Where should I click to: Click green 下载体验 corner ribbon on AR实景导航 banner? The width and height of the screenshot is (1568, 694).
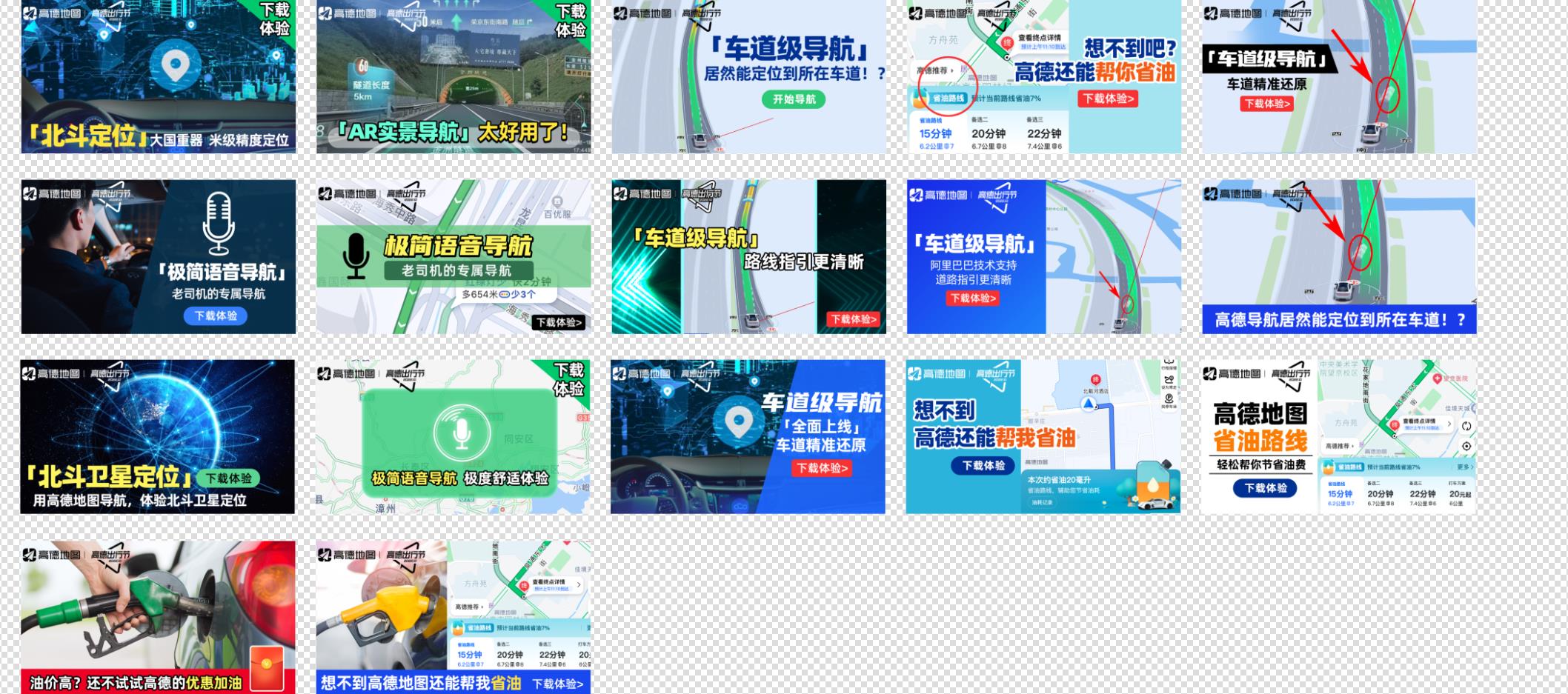[x=571, y=20]
